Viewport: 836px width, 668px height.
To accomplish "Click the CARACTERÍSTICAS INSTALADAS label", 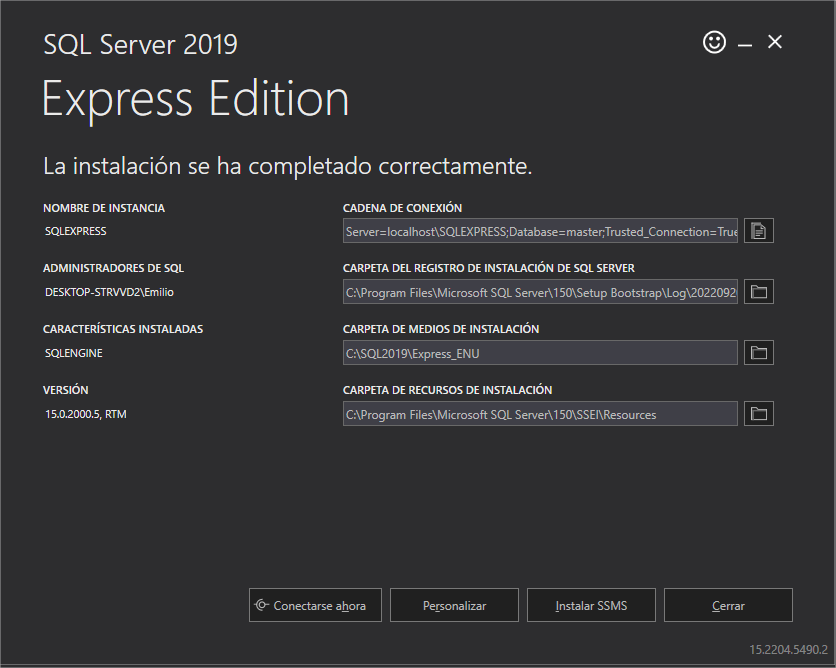I will [123, 329].
